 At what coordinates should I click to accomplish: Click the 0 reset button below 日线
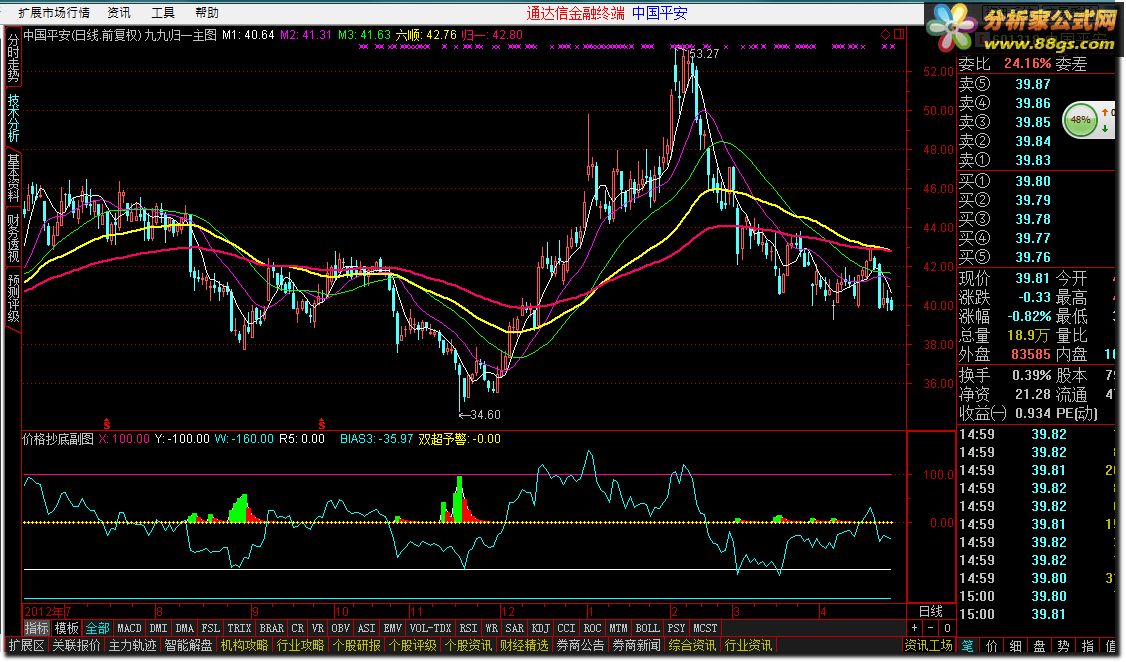(947, 628)
